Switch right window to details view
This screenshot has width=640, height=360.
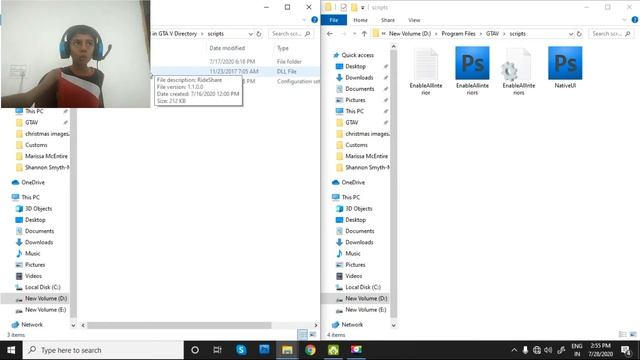point(622,334)
